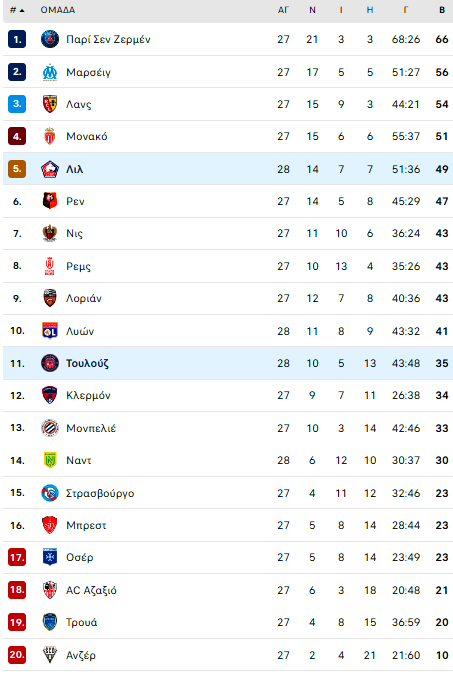Click the Lille club badge
This screenshot has height=675, width=453.
click(x=50, y=169)
